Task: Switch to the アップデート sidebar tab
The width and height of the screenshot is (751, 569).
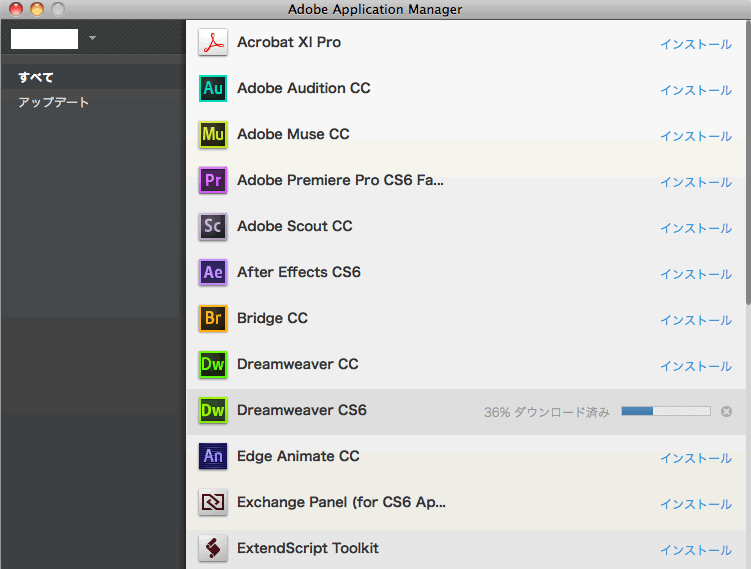Action: [x=54, y=102]
